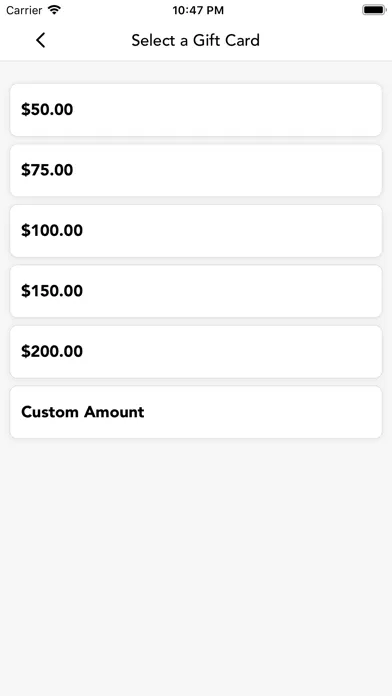
Task: Select the $150.00 gift card option
Action: [196, 291]
